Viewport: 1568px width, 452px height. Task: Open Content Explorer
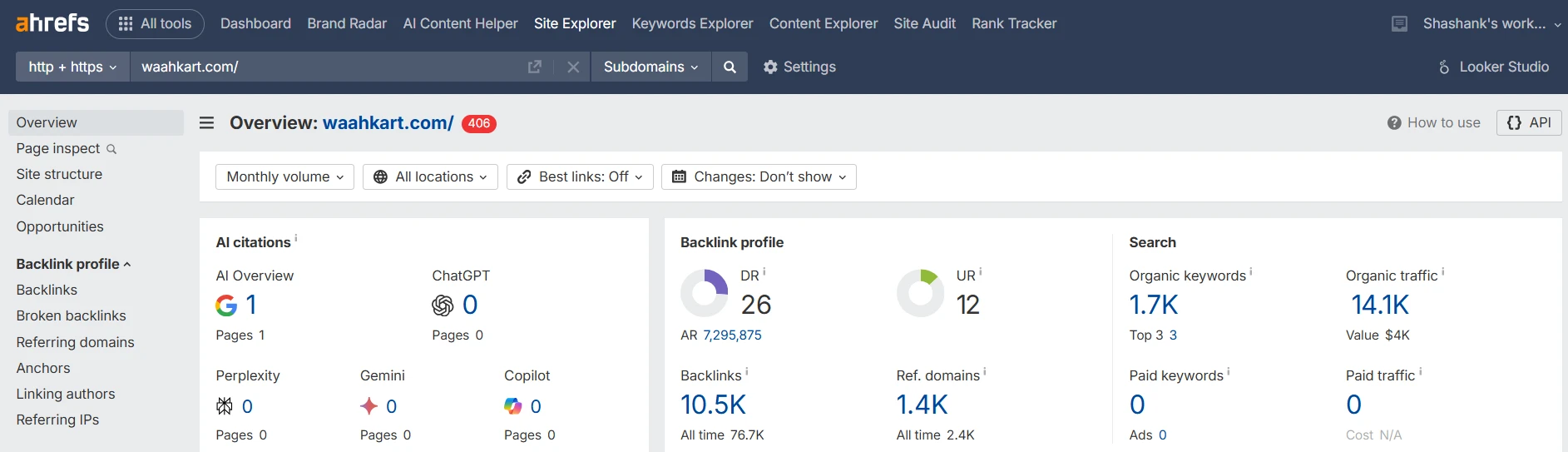[824, 23]
